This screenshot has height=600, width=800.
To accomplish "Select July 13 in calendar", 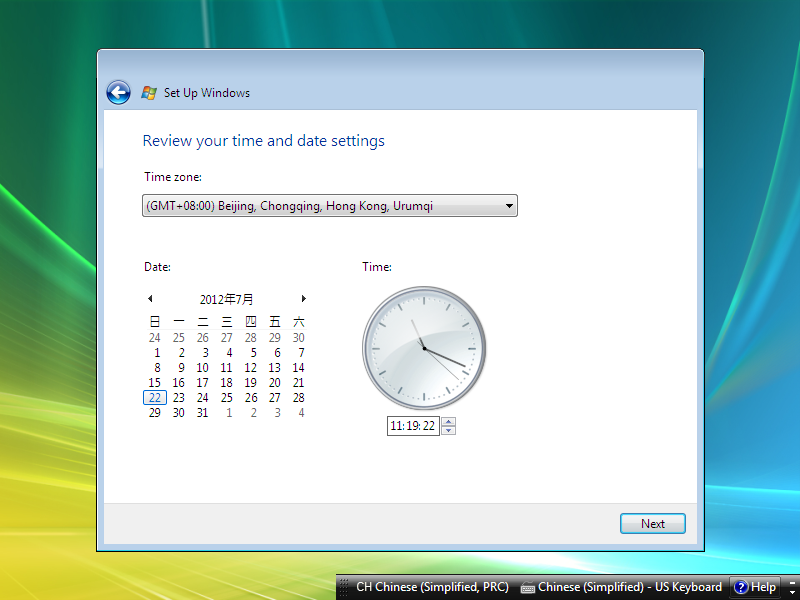I will coord(274,367).
